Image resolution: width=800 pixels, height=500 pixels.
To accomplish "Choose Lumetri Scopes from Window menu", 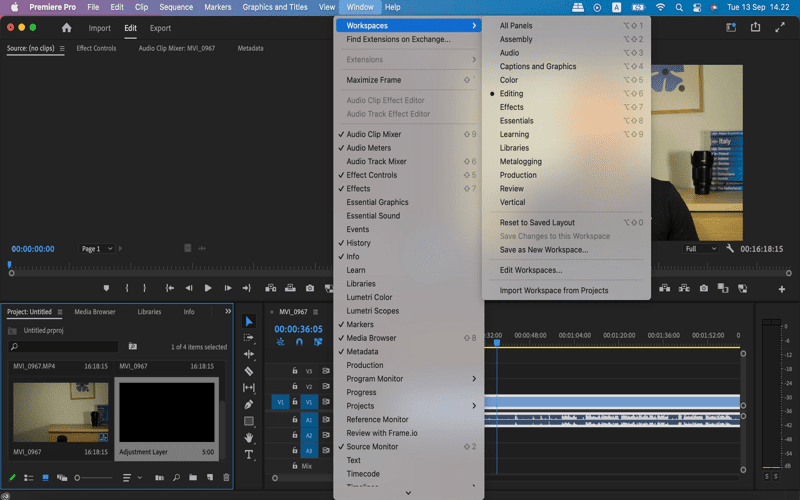I will (408, 311).
